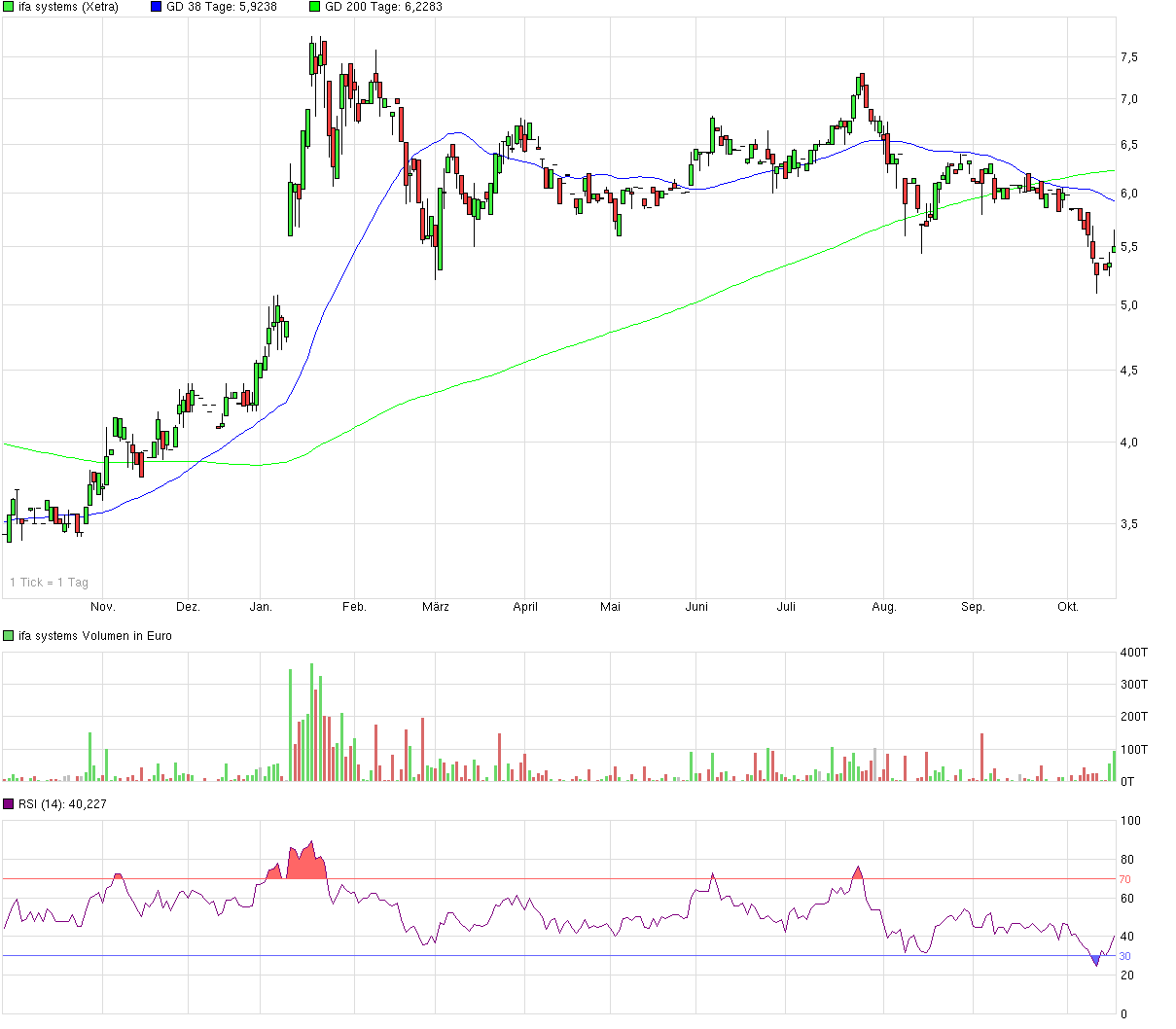Click the highest candlestick from late January
This screenshot has height=1029, width=1176.
click(313, 58)
